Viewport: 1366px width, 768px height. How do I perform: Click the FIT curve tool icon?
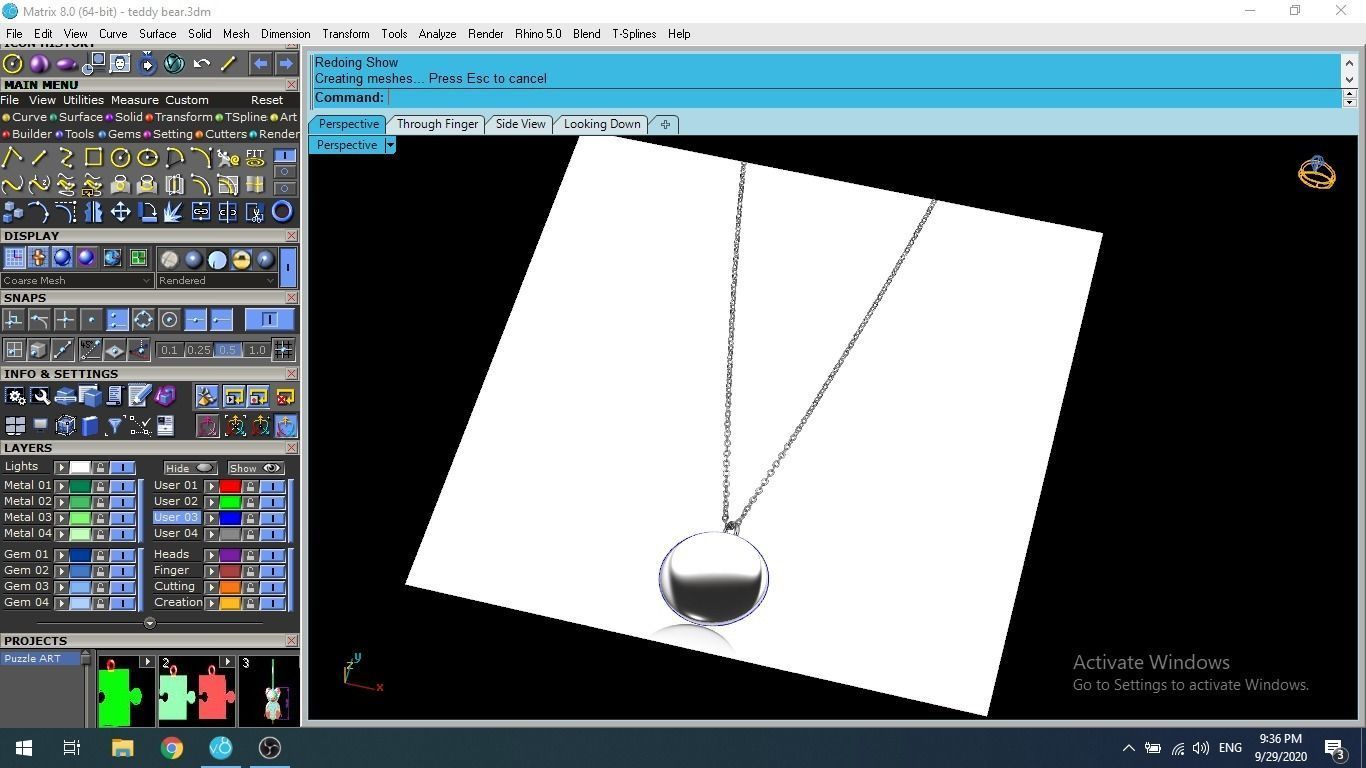click(255, 158)
